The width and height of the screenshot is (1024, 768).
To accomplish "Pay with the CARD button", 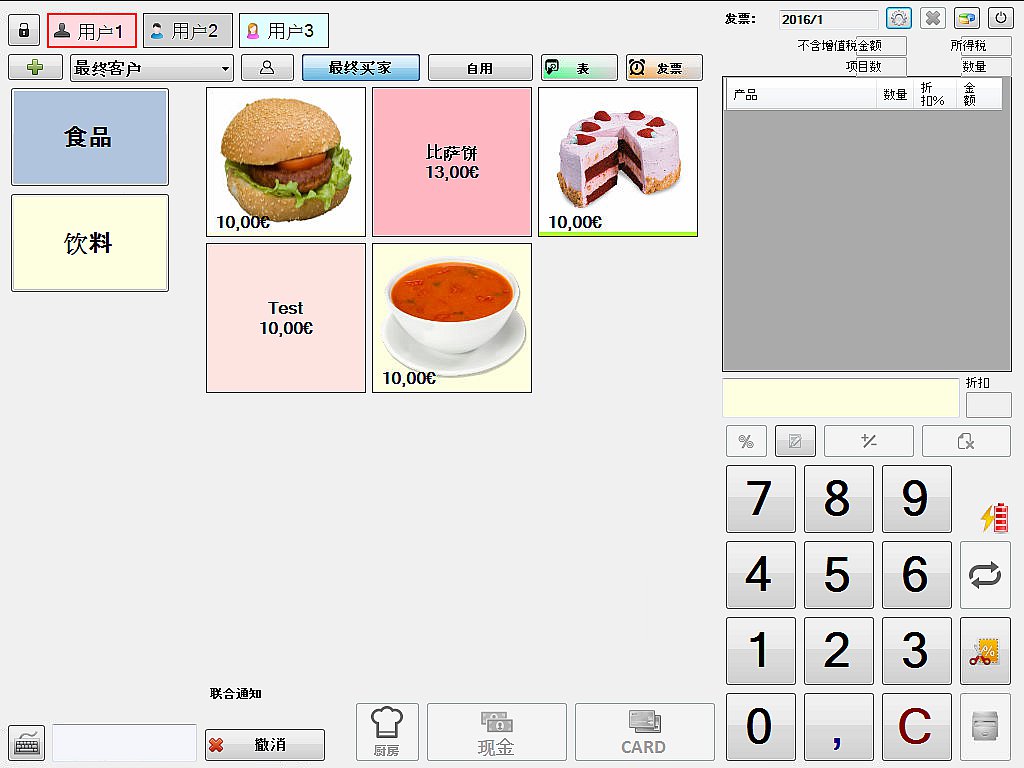I will pyautogui.click(x=645, y=732).
